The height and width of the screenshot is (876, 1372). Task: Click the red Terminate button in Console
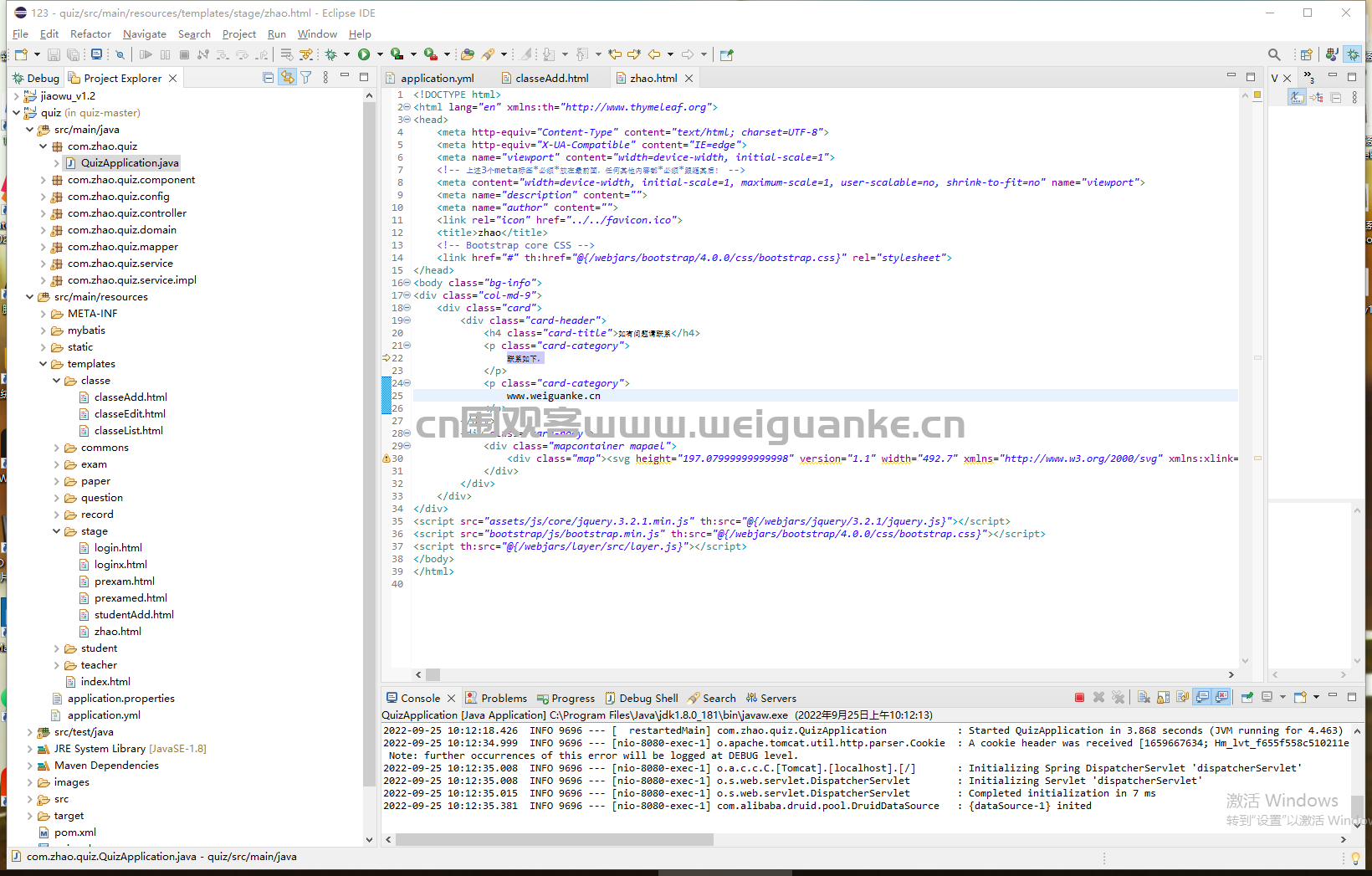coord(1079,697)
